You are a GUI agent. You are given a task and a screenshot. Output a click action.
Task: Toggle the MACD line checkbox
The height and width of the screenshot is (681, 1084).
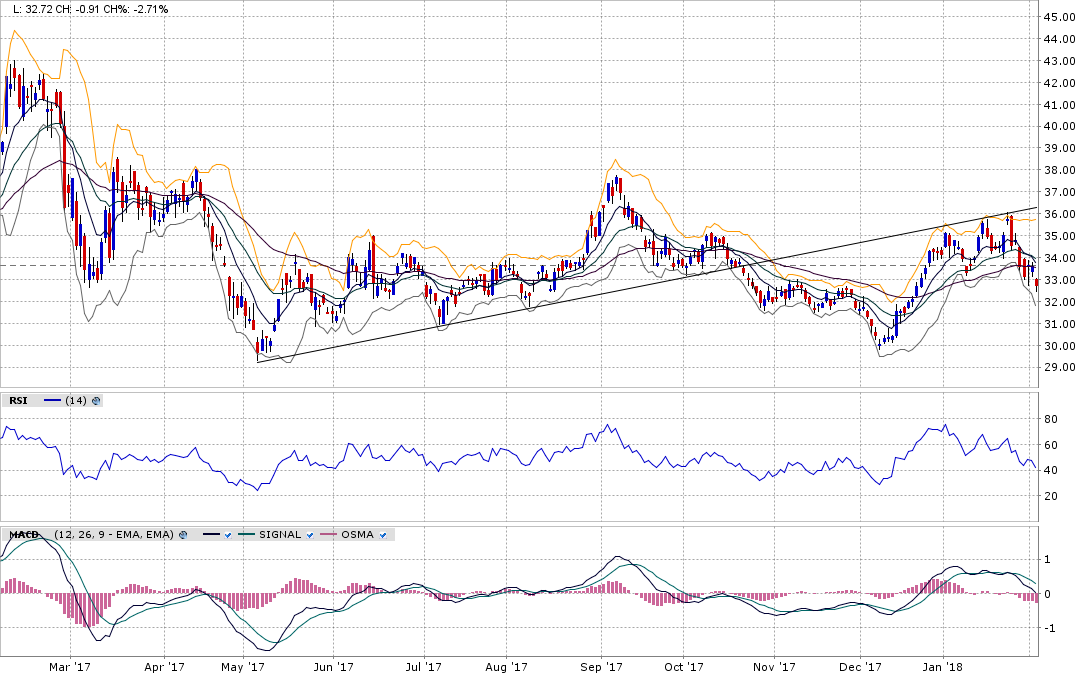[228, 535]
